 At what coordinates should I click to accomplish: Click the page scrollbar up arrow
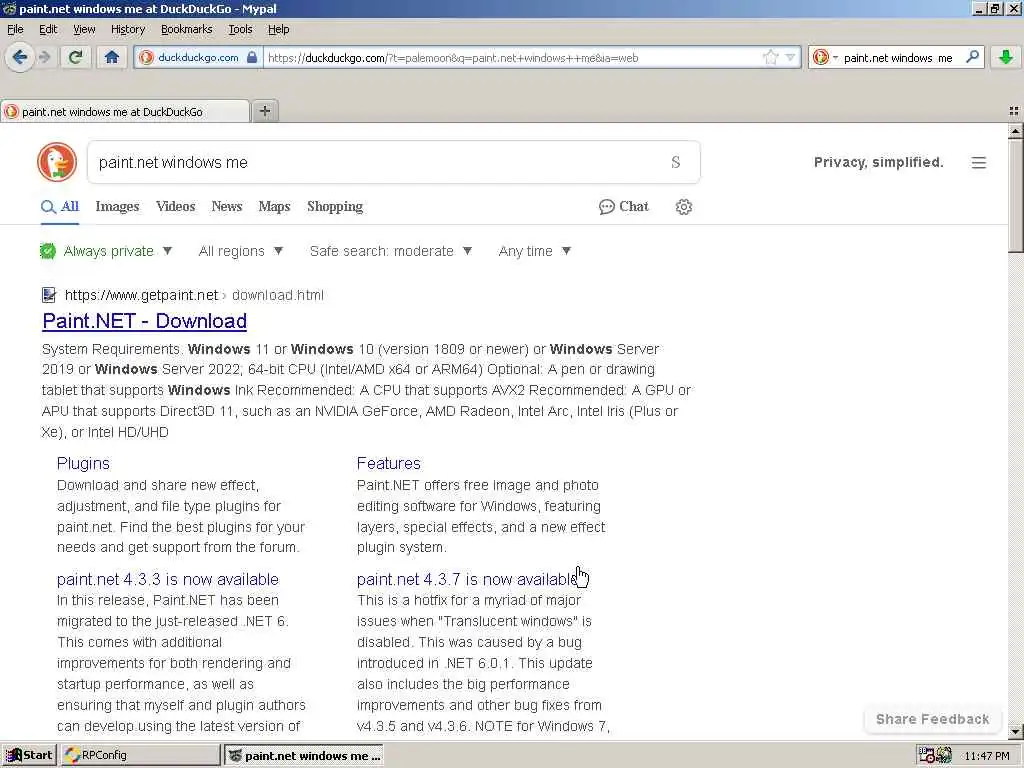(x=1016, y=131)
